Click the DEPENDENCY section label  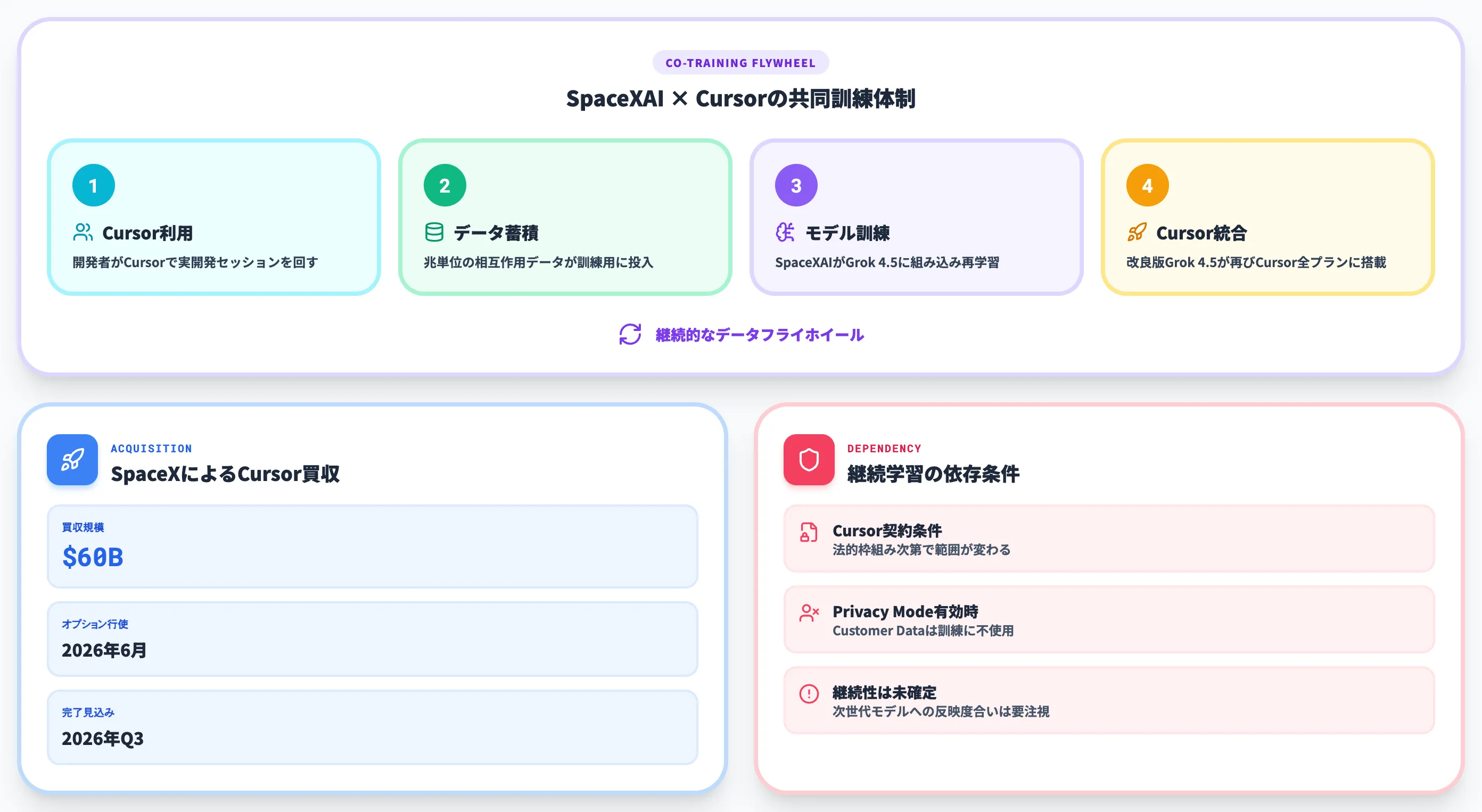pos(884,449)
